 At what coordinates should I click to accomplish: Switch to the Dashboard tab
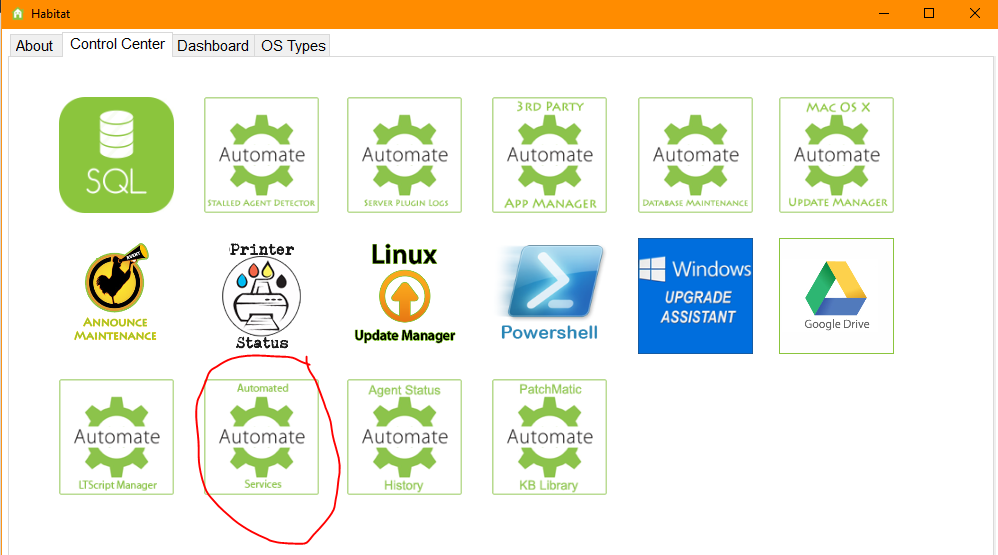click(x=213, y=46)
